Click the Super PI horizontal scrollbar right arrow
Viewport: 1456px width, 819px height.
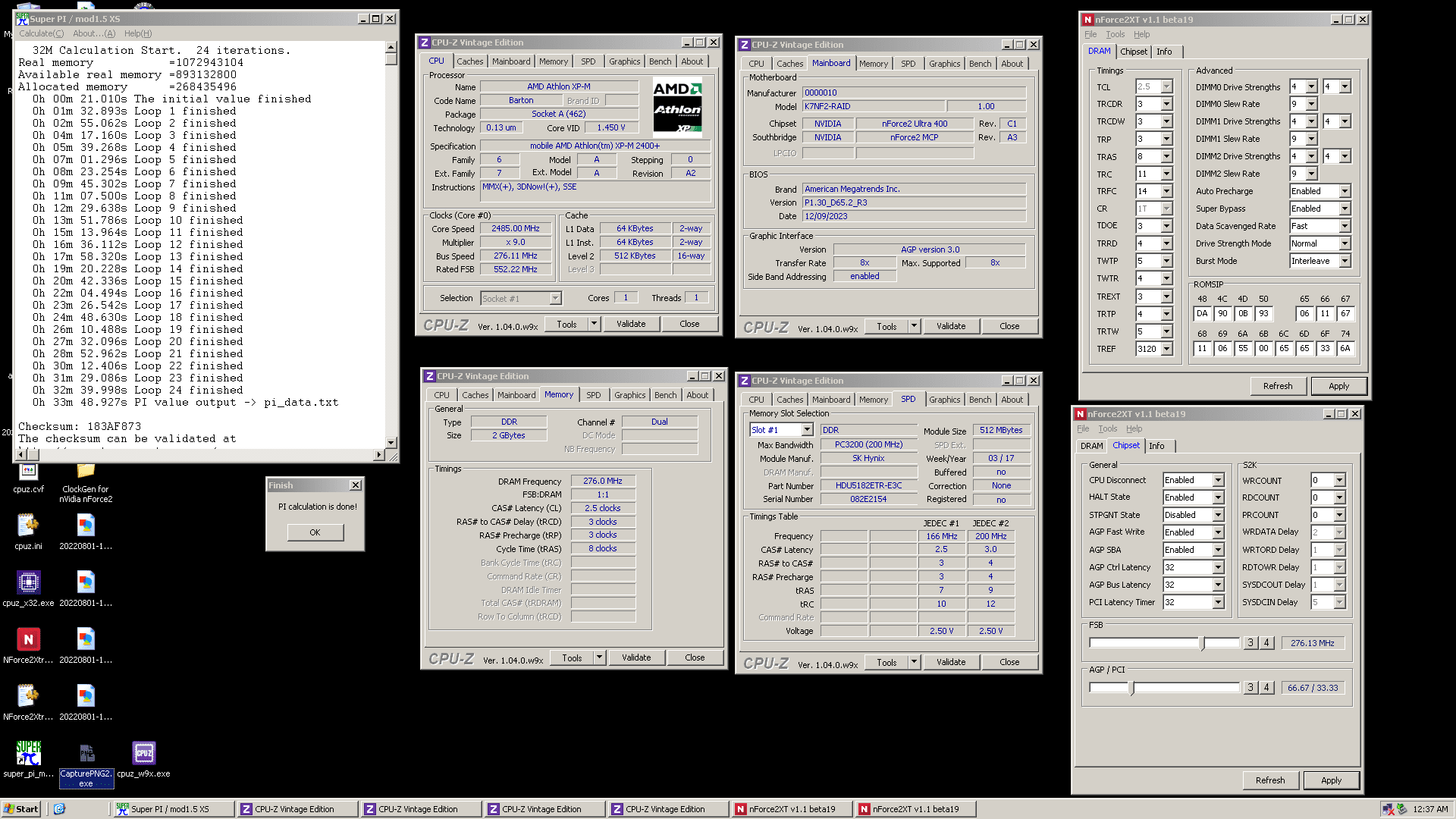pyautogui.click(x=378, y=455)
